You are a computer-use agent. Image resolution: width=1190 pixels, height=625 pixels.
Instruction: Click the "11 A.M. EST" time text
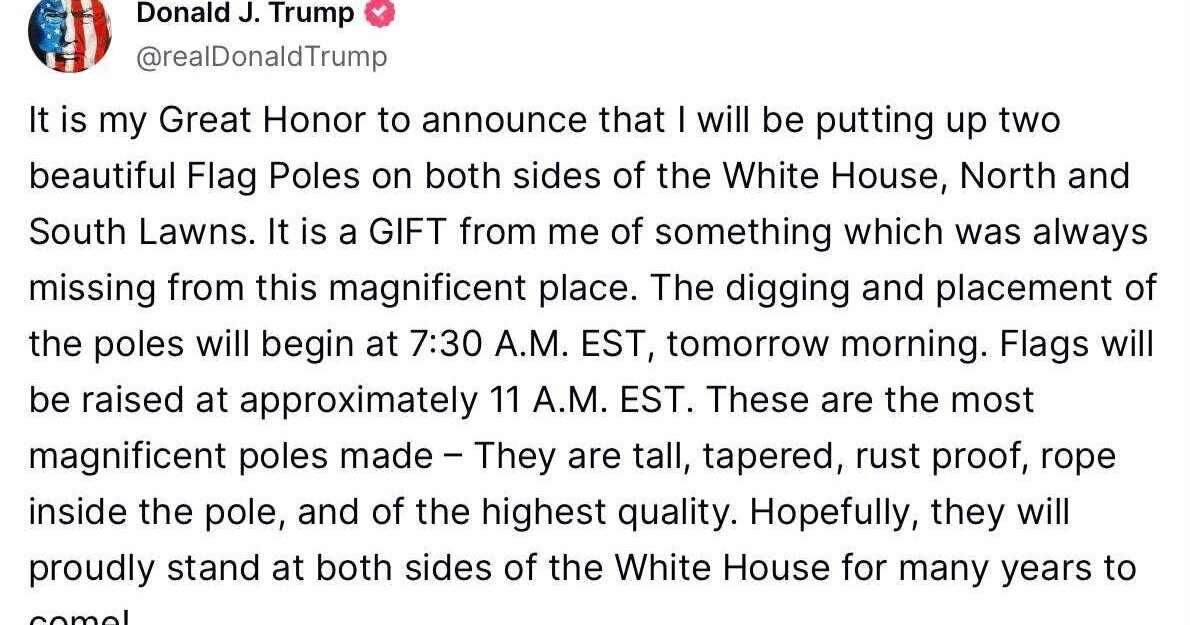coord(585,400)
